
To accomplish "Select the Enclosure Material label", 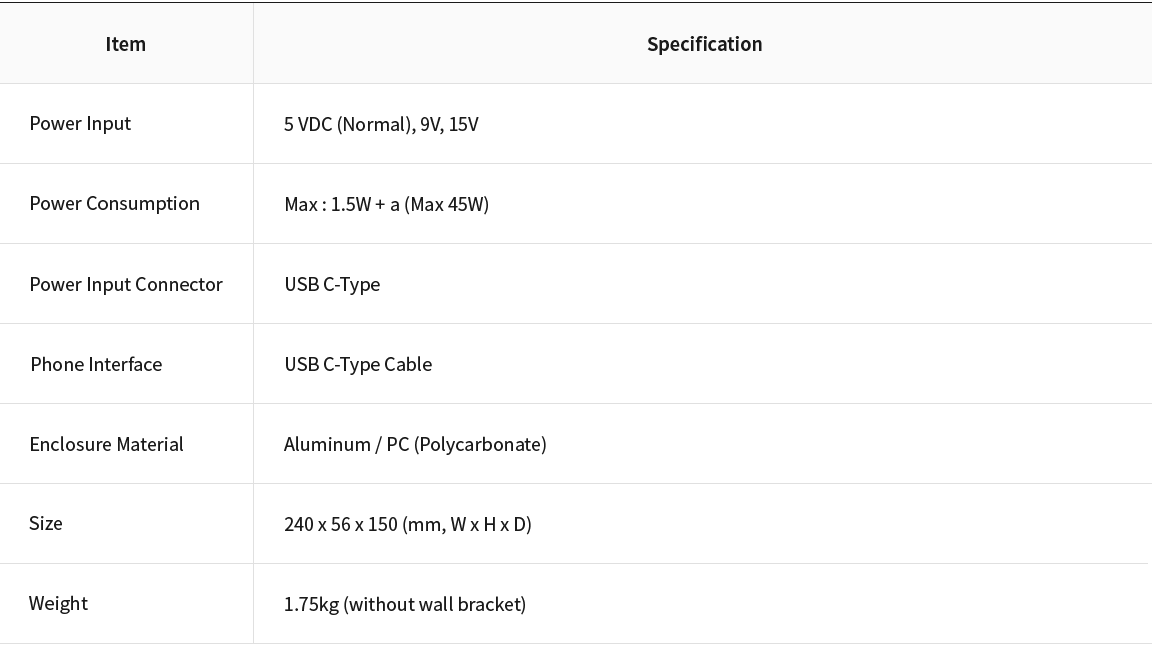I will pyautogui.click(x=107, y=445).
